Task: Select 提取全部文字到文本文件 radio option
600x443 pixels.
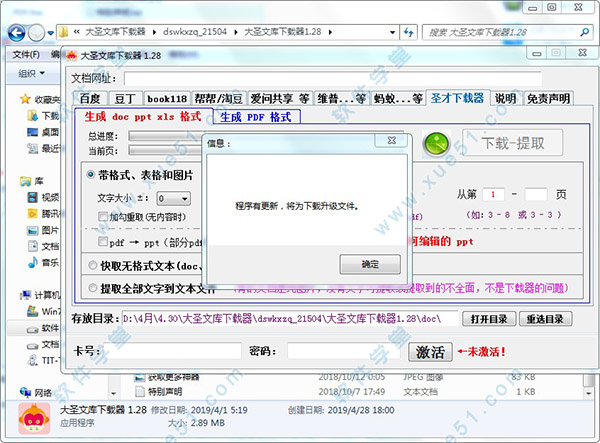Action: (93, 288)
